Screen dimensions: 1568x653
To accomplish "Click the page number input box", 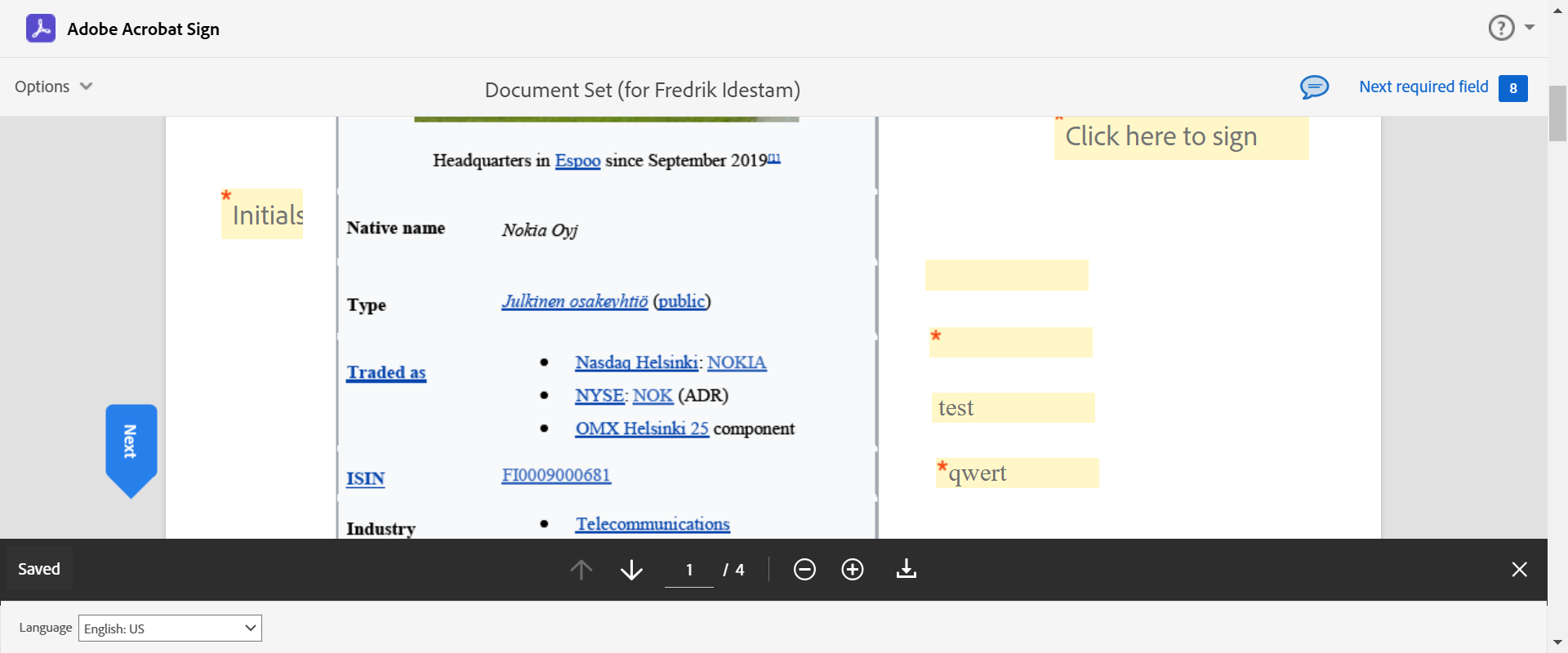I will 689,570.
